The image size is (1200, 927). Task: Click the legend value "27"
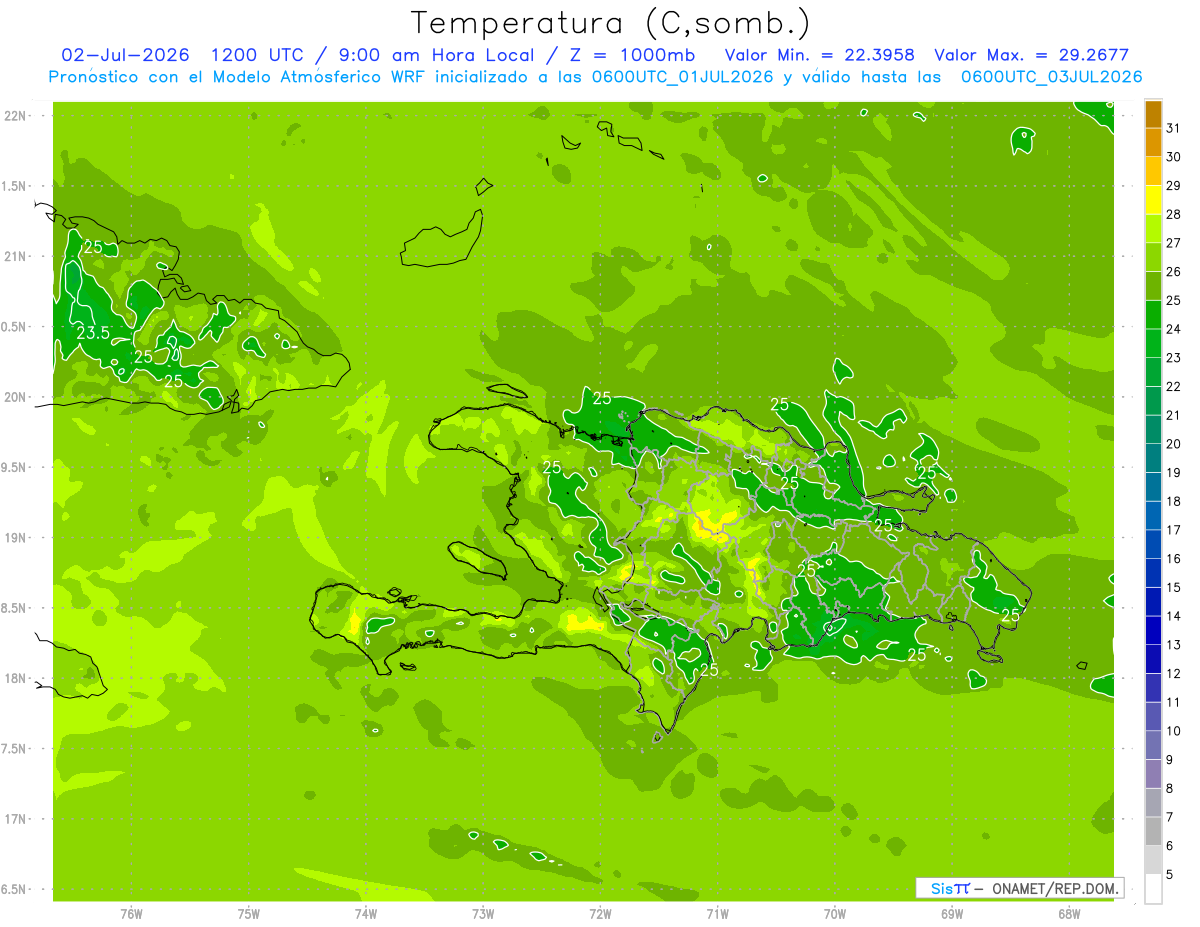coord(1173,243)
